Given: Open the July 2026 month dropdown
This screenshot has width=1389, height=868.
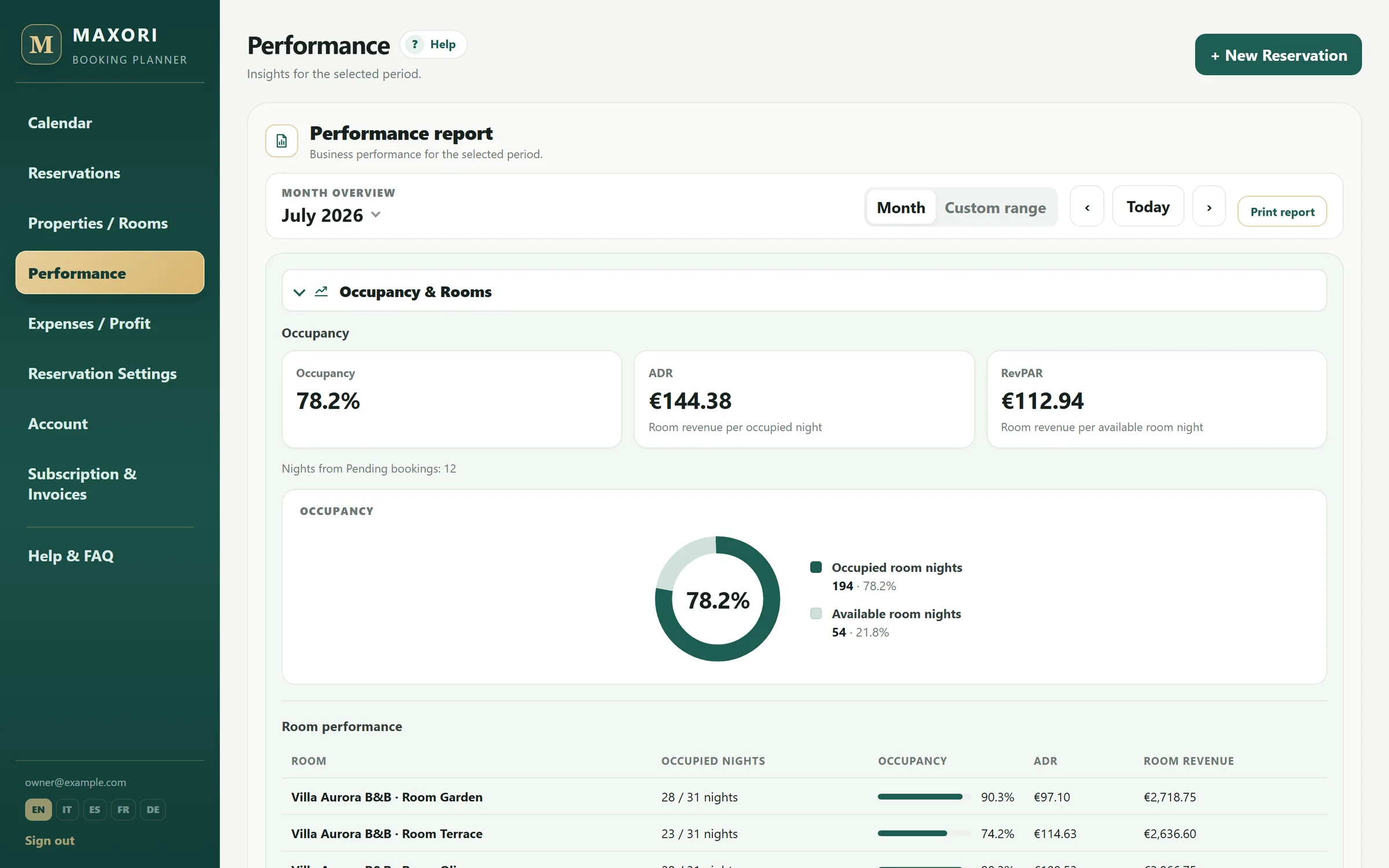Looking at the screenshot, I should pyautogui.click(x=331, y=215).
